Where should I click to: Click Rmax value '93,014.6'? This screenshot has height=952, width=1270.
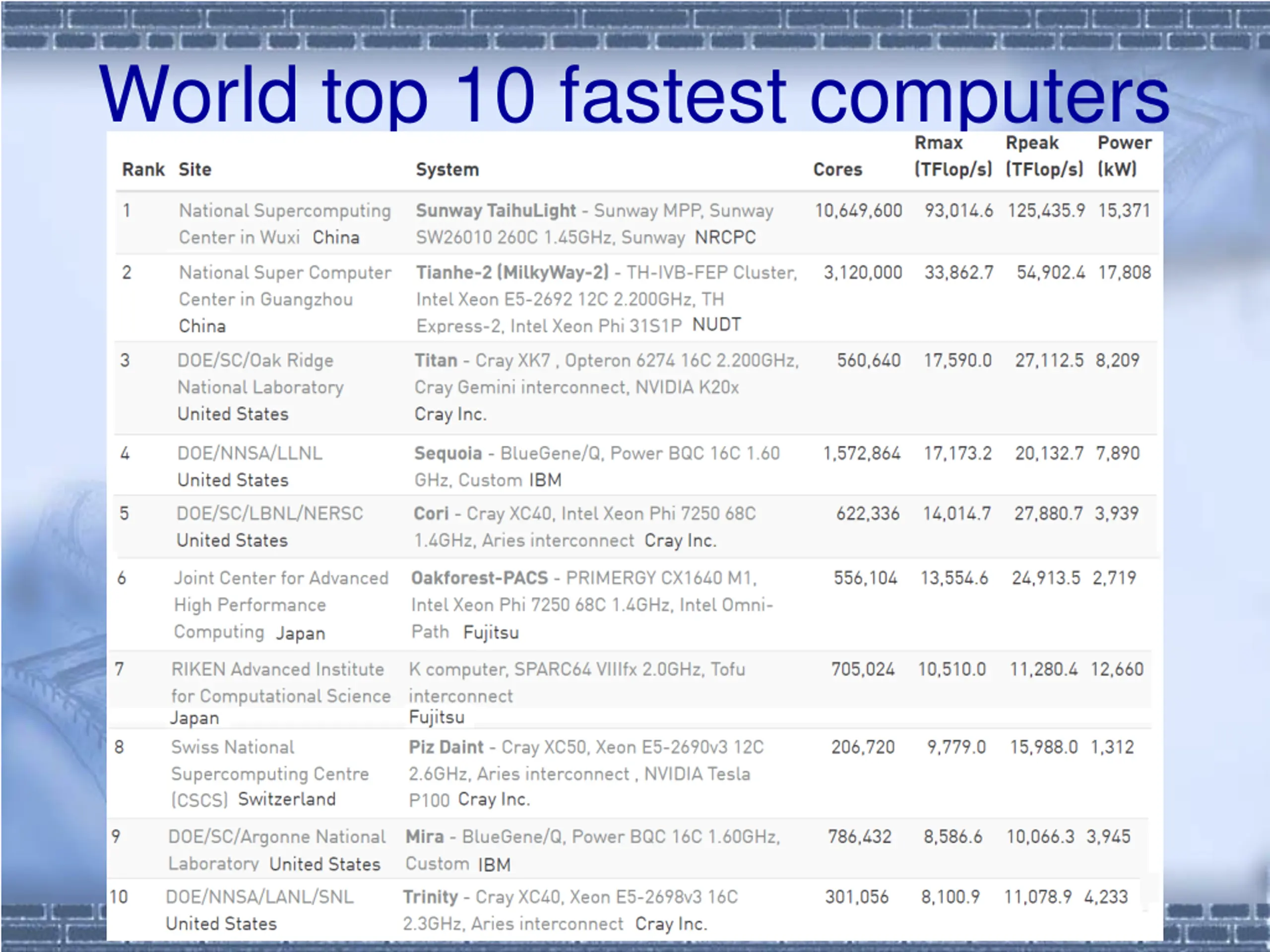[x=958, y=211]
